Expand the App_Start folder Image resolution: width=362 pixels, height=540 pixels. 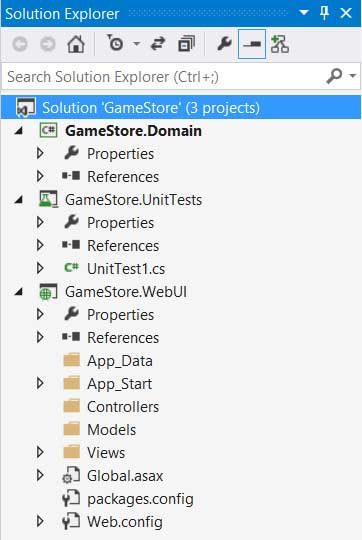40,383
